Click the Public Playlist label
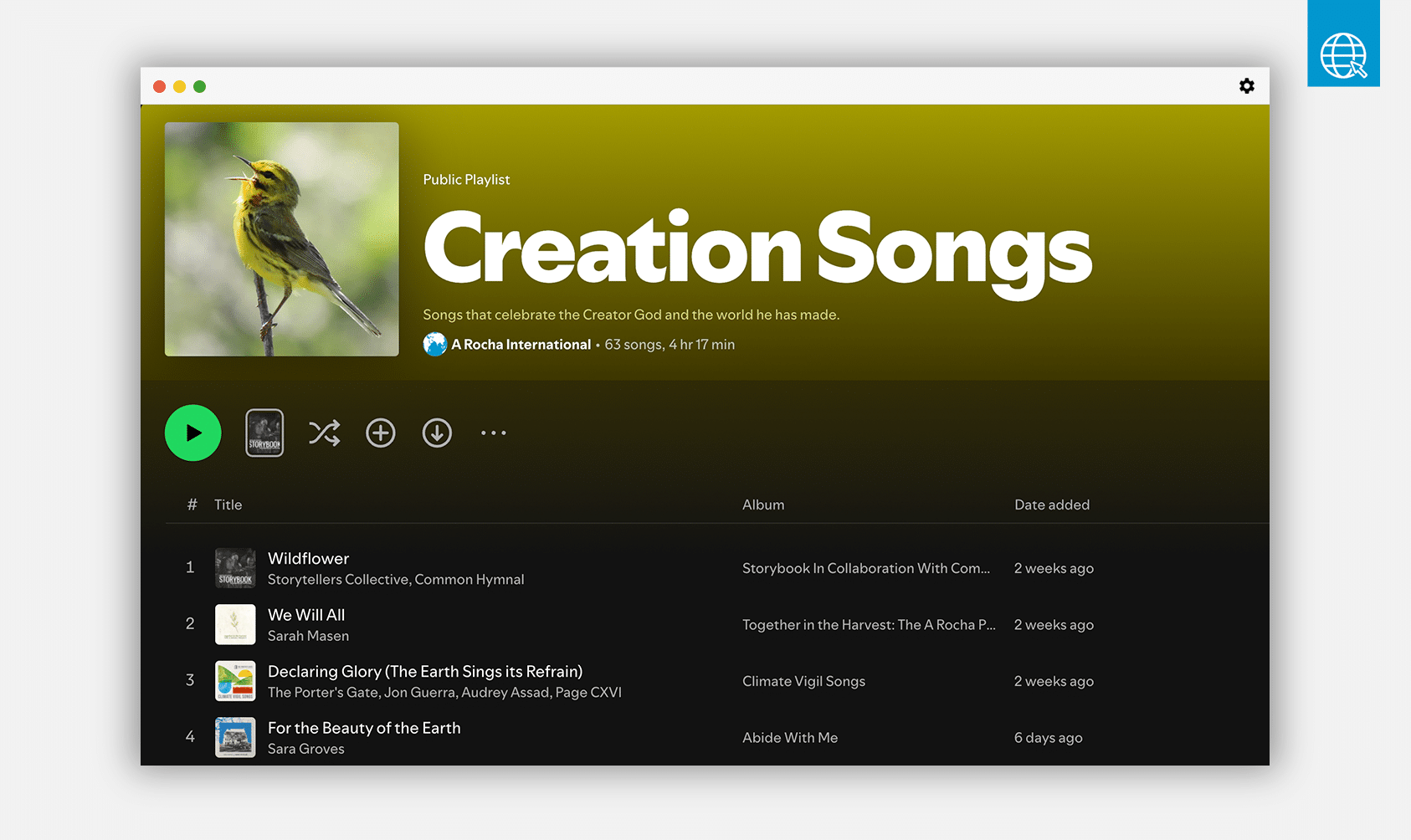The height and width of the screenshot is (840, 1411). 466,180
